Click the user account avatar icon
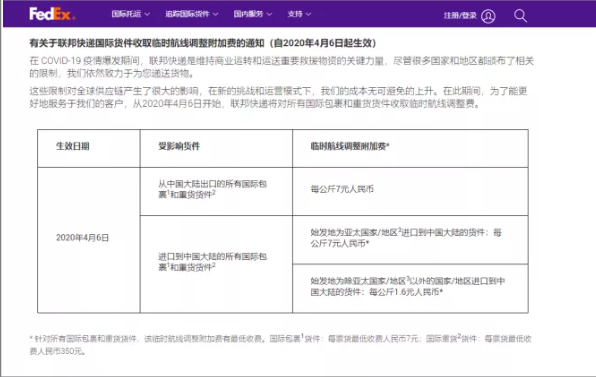The height and width of the screenshot is (377, 596). coord(488,16)
